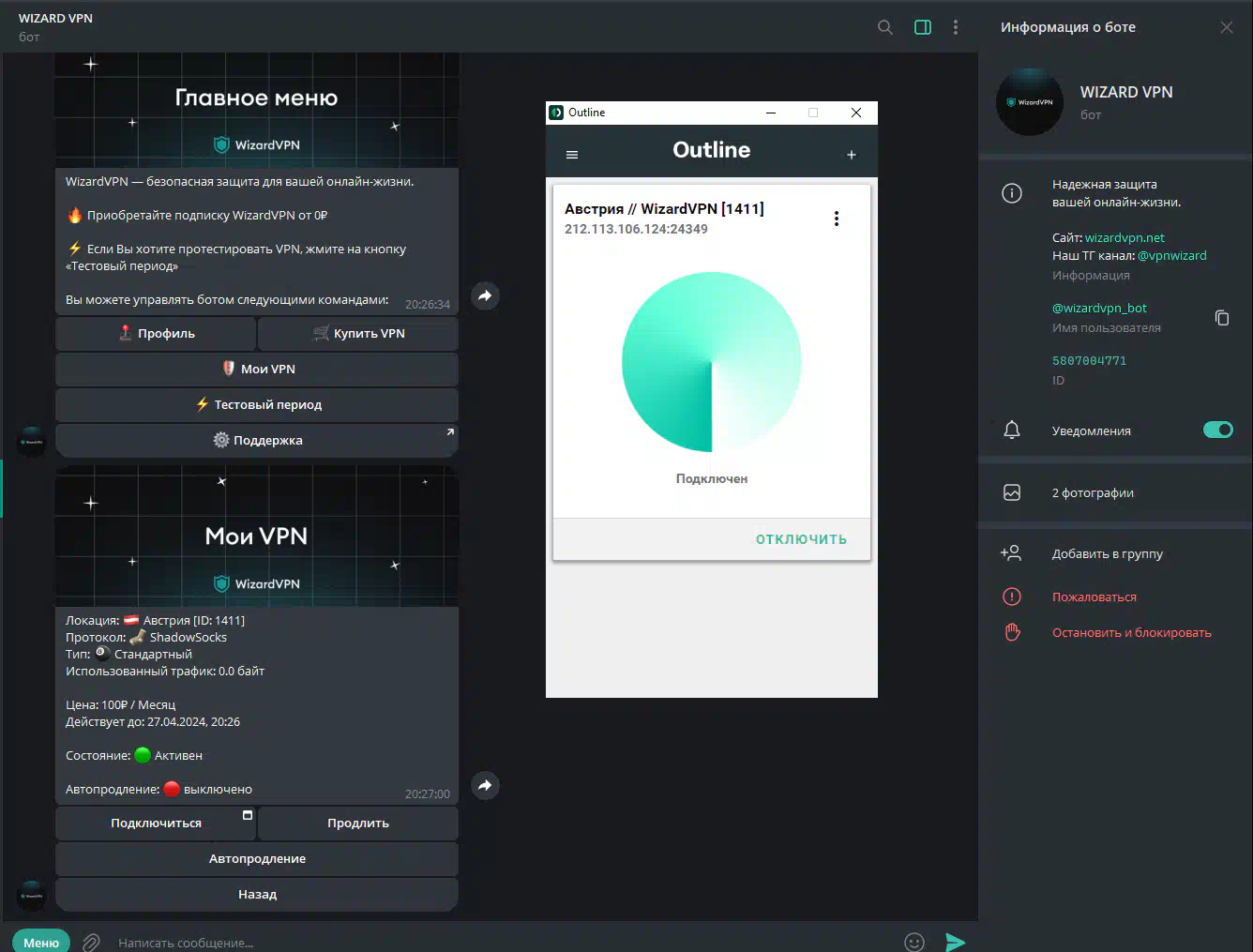Click the warning icon beside Пожаловаться
This screenshot has height=952, width=1253.
coord(1012,597)
